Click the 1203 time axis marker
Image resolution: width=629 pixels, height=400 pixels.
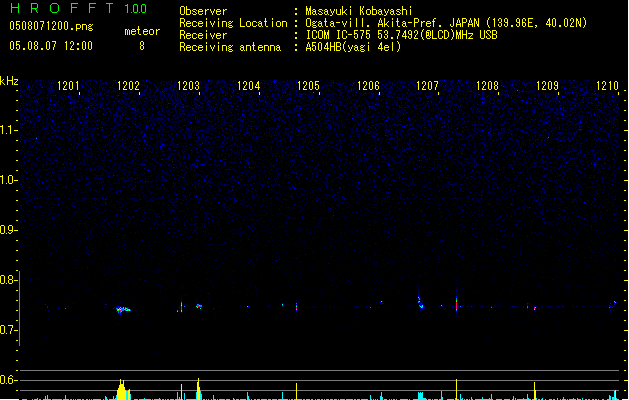[188, 85]
